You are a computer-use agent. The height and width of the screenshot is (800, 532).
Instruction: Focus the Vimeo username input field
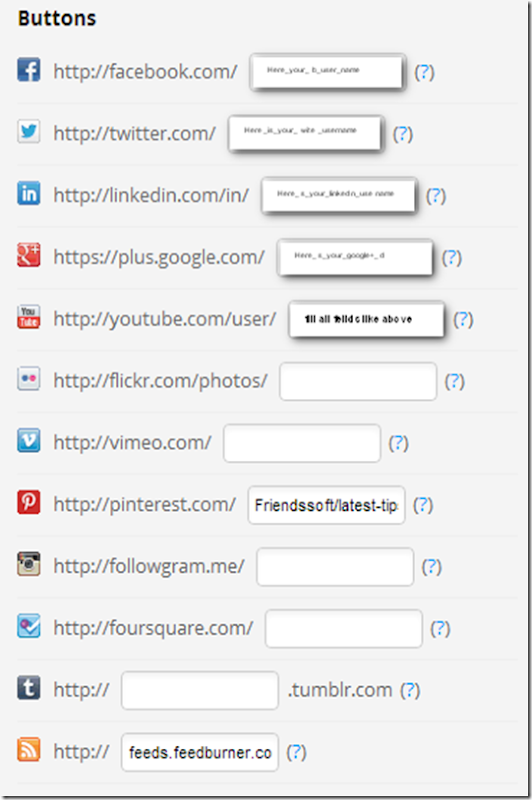click(302, 443)
